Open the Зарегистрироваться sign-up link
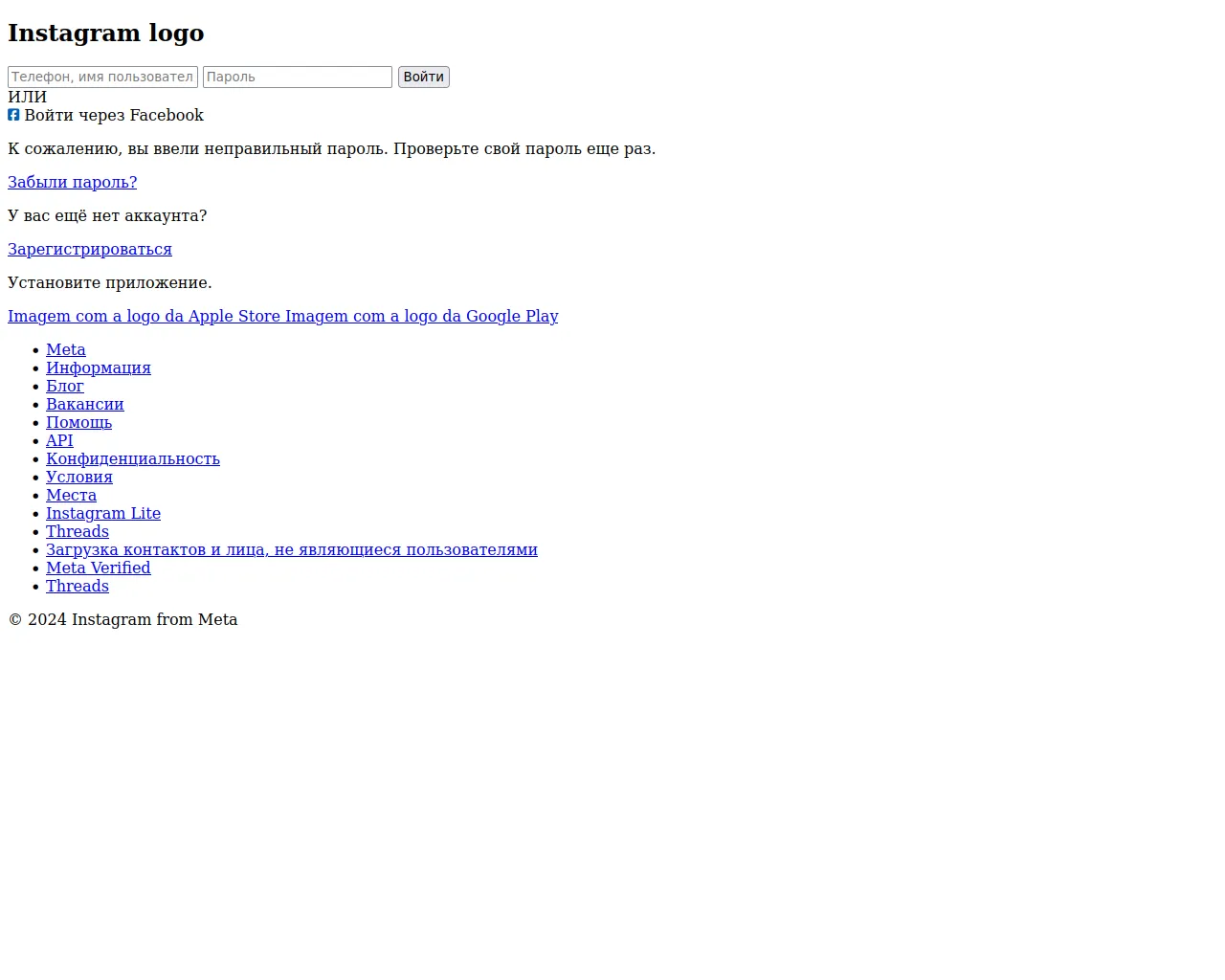Viewport: 1225px width, 980px height. [x=90, y=249]
